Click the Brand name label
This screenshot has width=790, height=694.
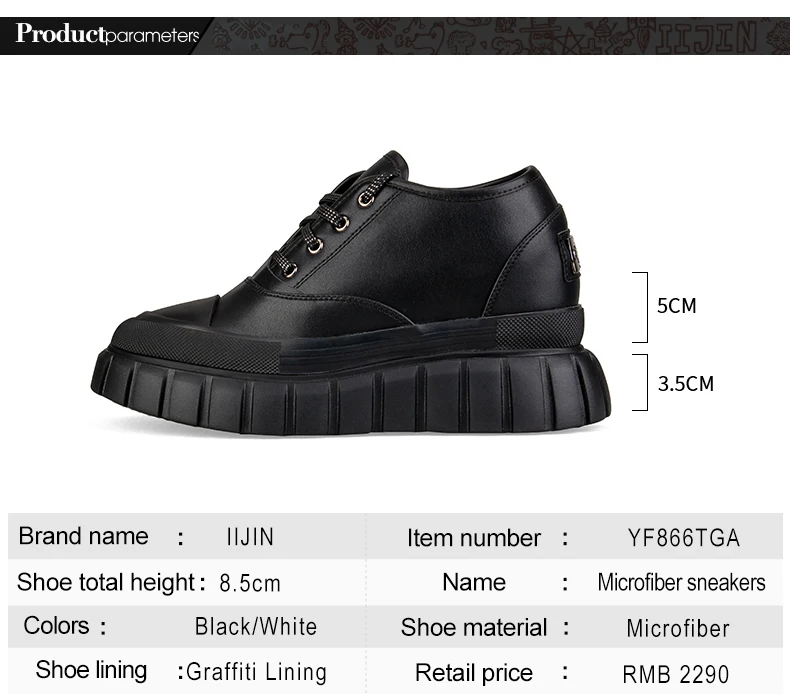tap(84, 536)
